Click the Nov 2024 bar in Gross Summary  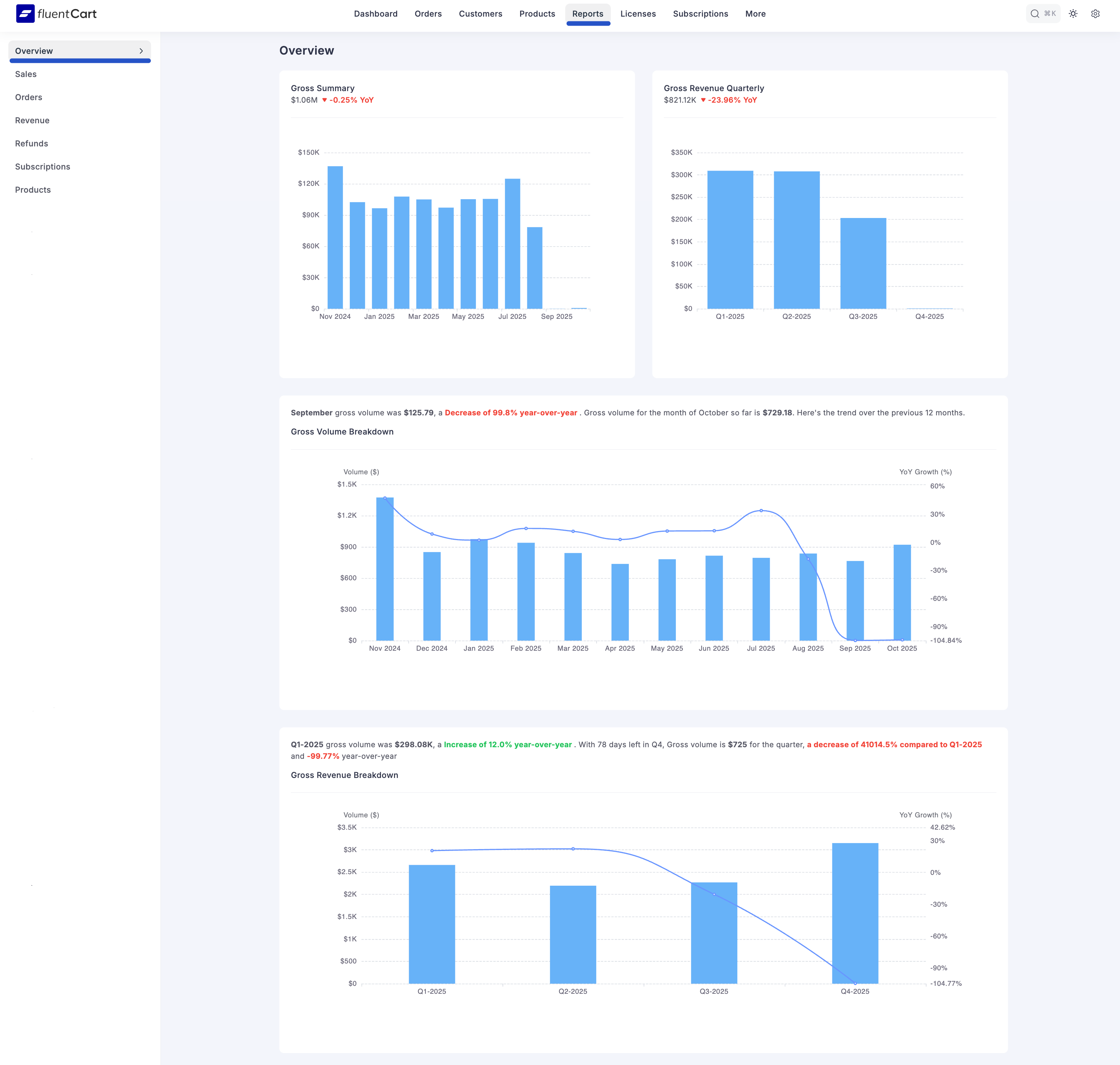[335, 239]
